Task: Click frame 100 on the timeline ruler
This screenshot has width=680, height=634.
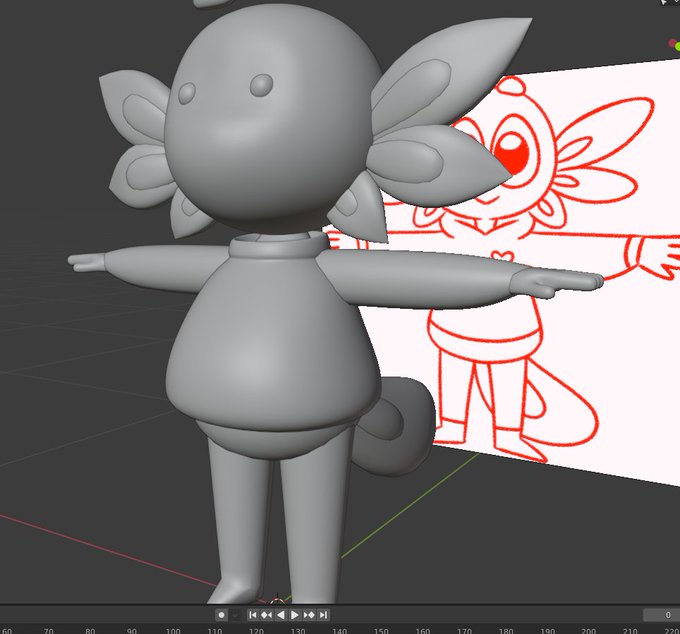Action: (173, 631)
